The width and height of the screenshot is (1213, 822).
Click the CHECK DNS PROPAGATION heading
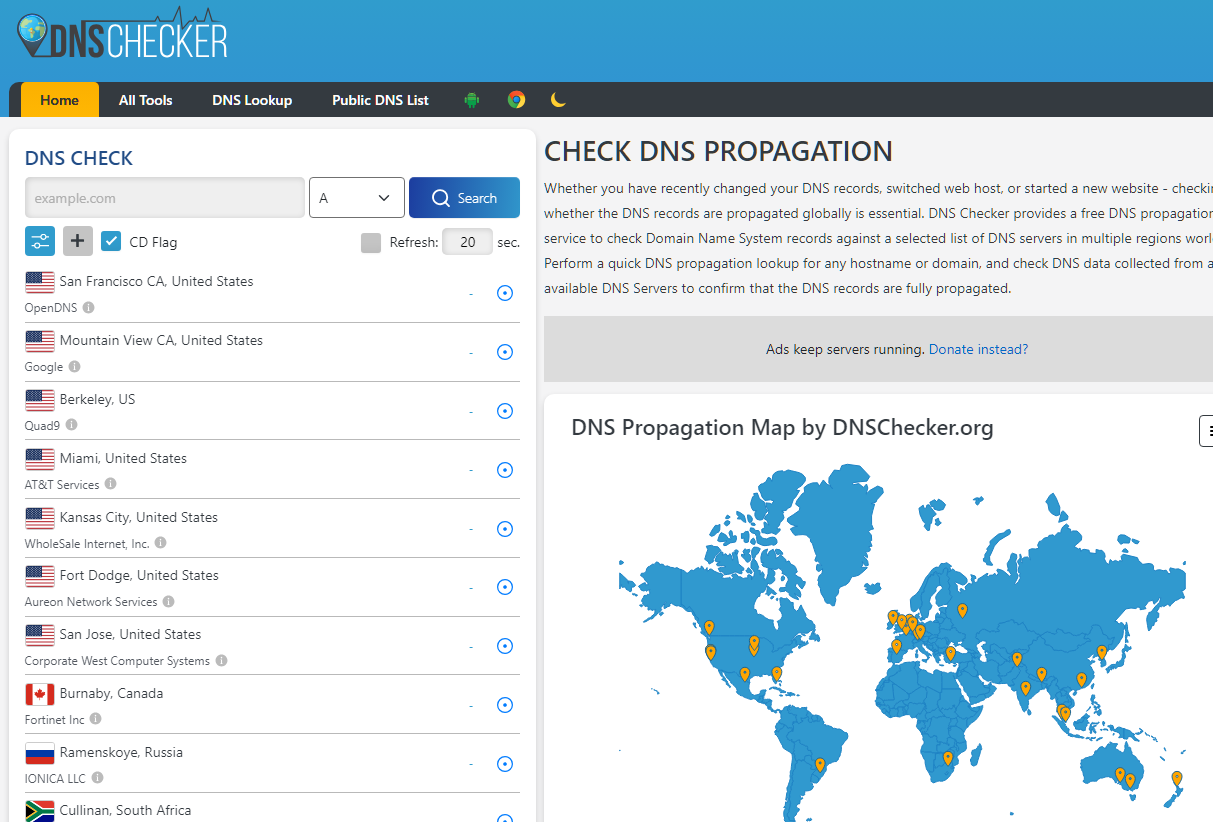click(718, 152)
